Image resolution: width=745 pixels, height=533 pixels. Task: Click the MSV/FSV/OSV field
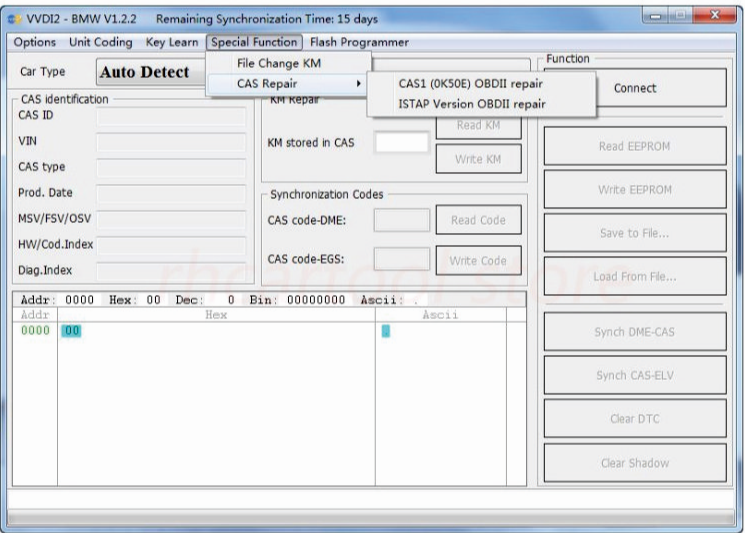pos(172,219)
